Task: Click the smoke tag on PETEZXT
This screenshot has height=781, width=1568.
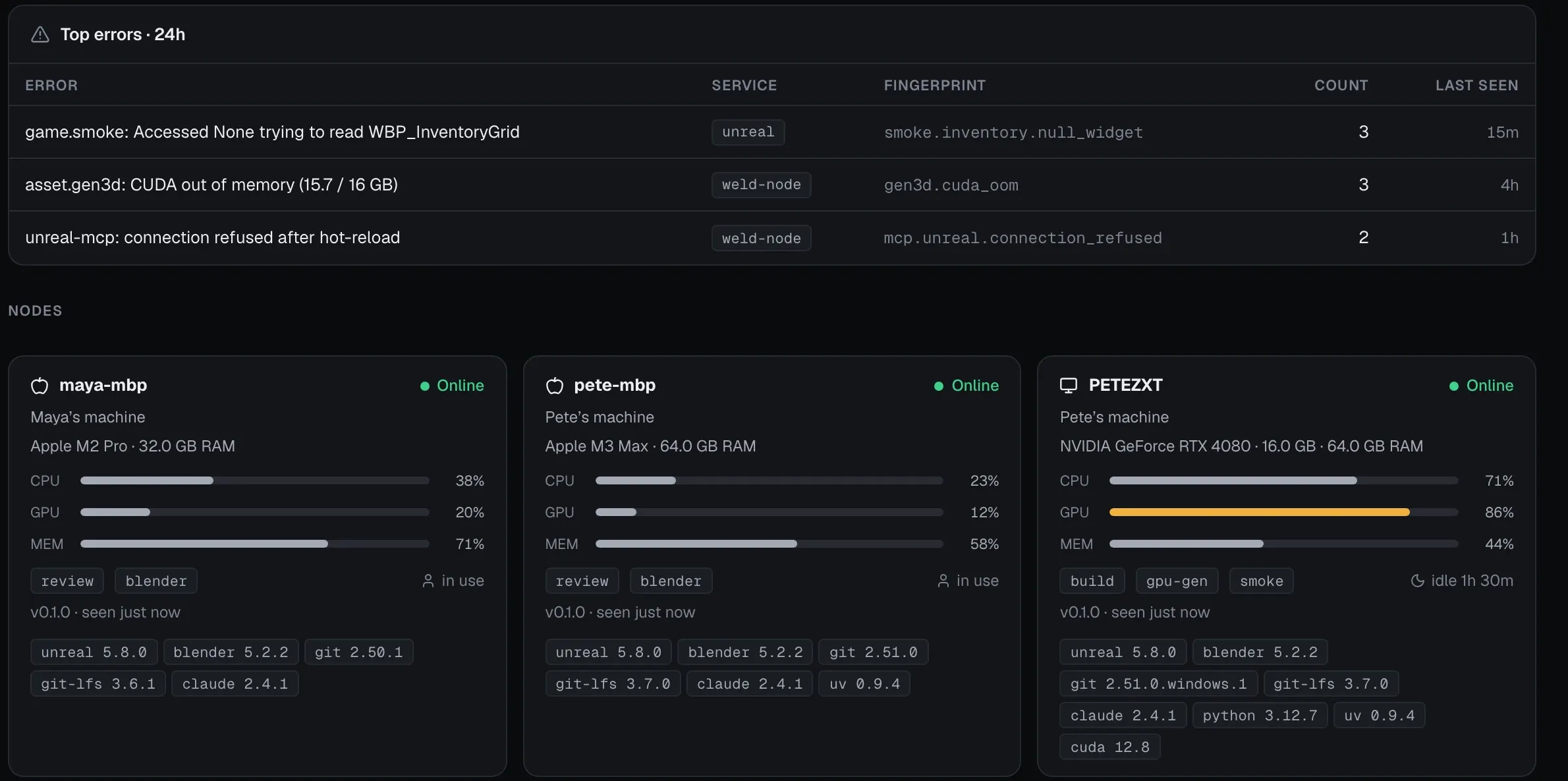Action: click(x=1262, y=581)
